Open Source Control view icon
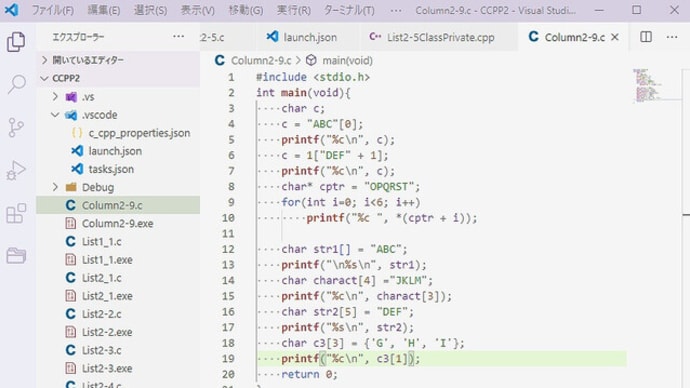Viewport: 690px width, 388px height. click(16, 128)
